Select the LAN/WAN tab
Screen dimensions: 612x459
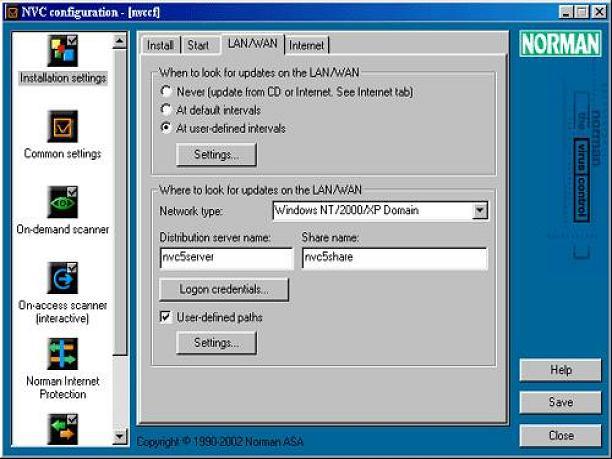pos(253,44)
